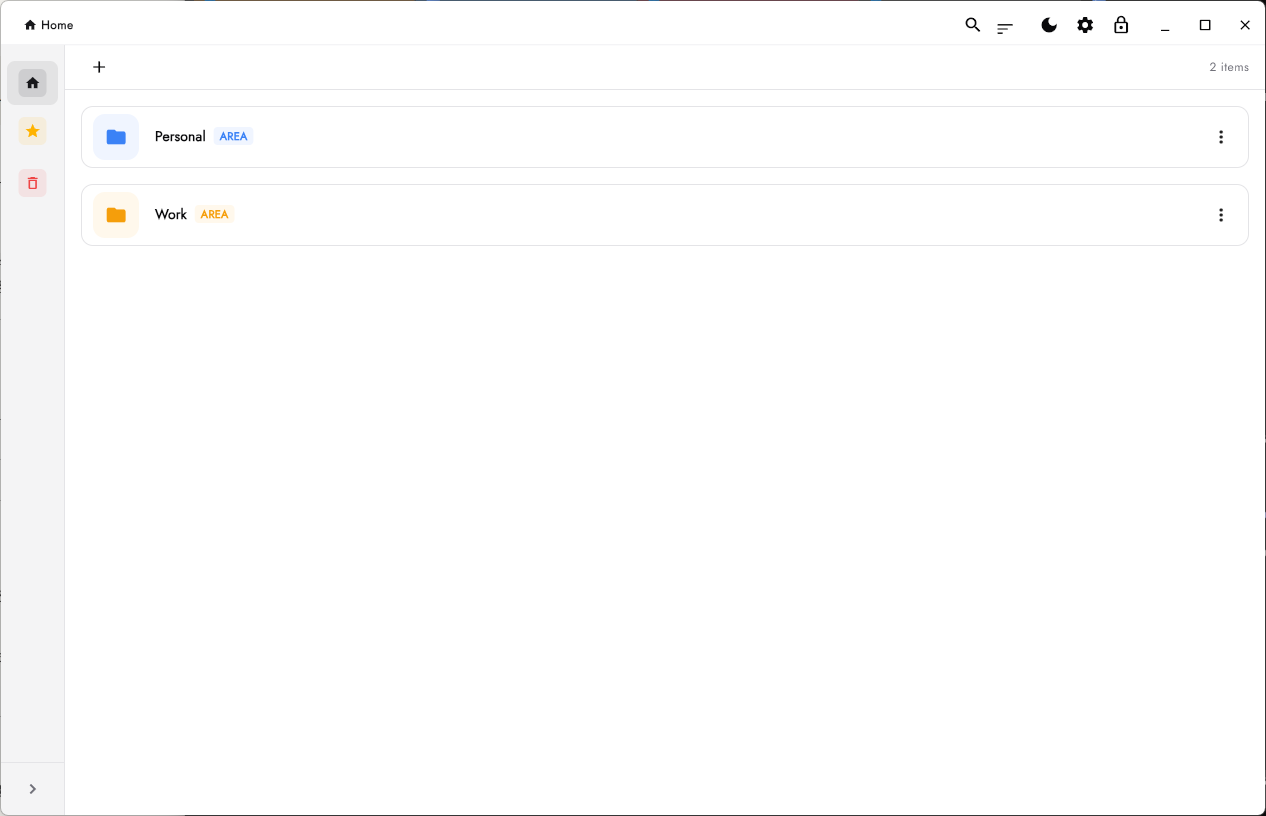Click the Home breadcrumb in title bar

click(x=49, y=25)
